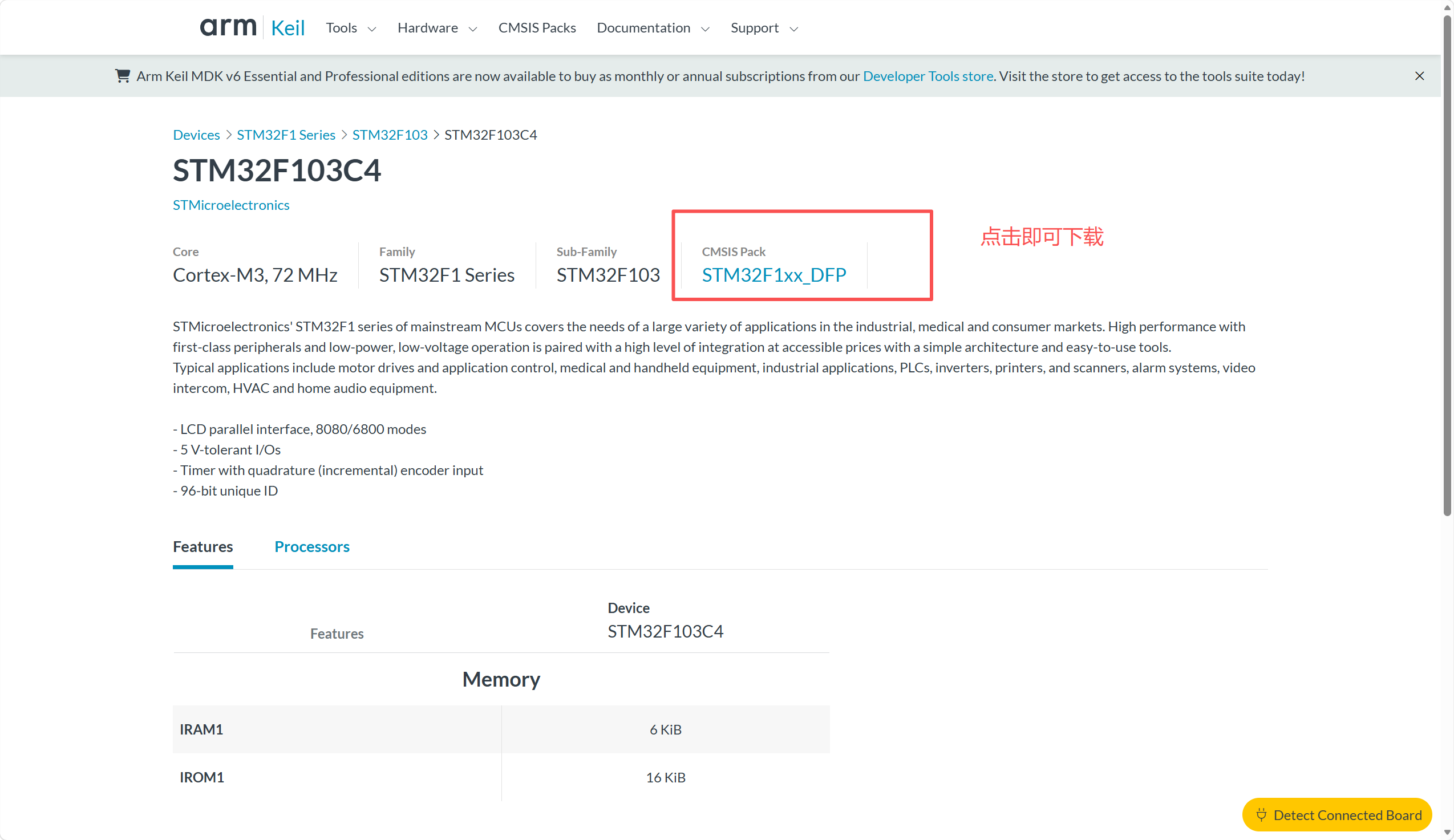Click the 96-bit unique ID feature line

click(x=225, y=490)
